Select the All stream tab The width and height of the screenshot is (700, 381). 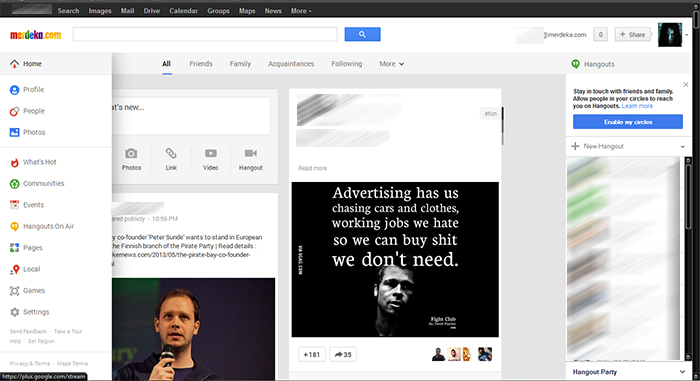coord(167,64)
